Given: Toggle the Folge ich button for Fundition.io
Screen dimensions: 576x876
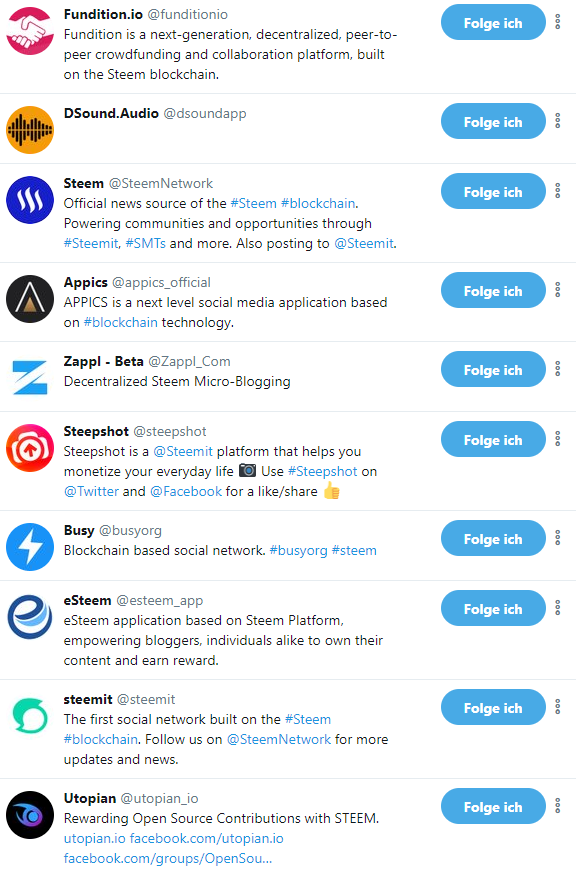Looking at the screenshot, I should [x=493, y=22].
